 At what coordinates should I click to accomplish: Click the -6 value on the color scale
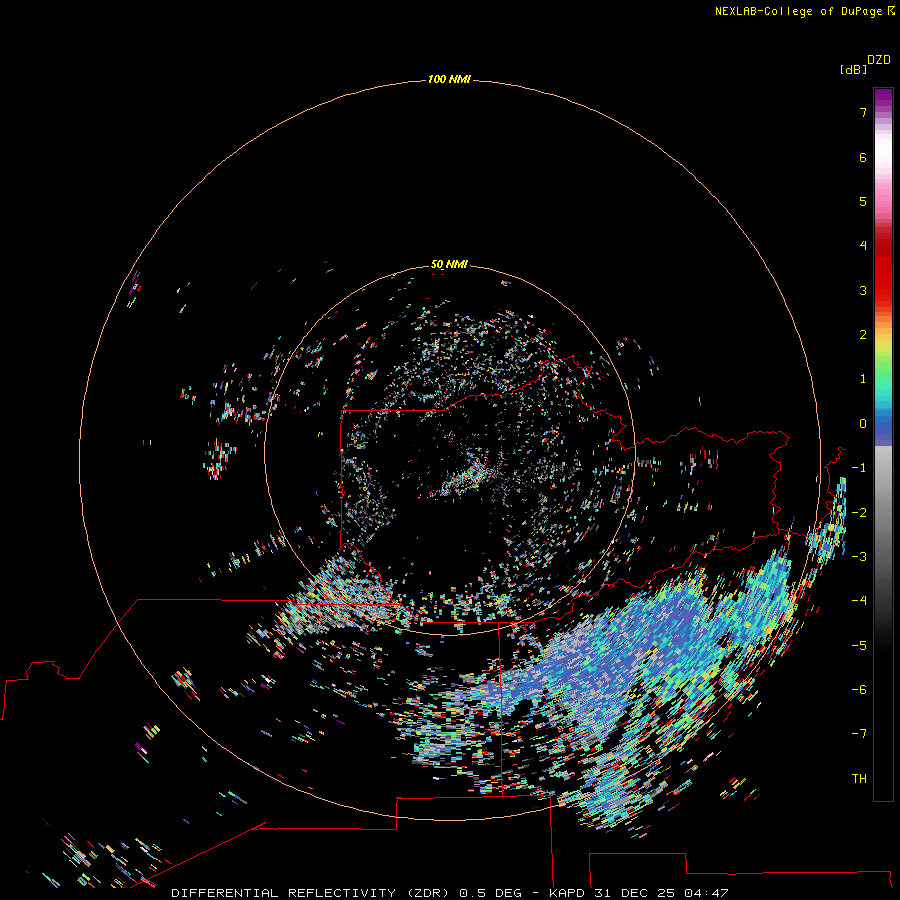point(859,690)
